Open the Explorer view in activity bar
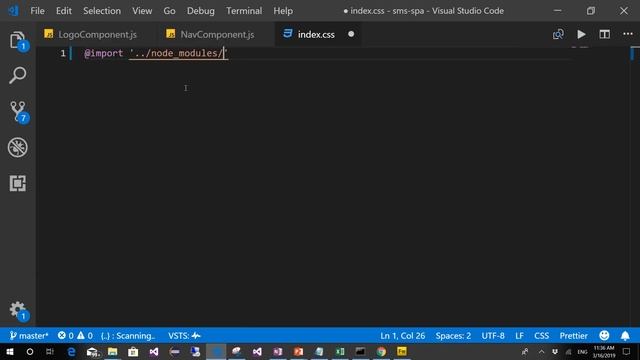Screen dimensions: 640x360 coord(18,40)
